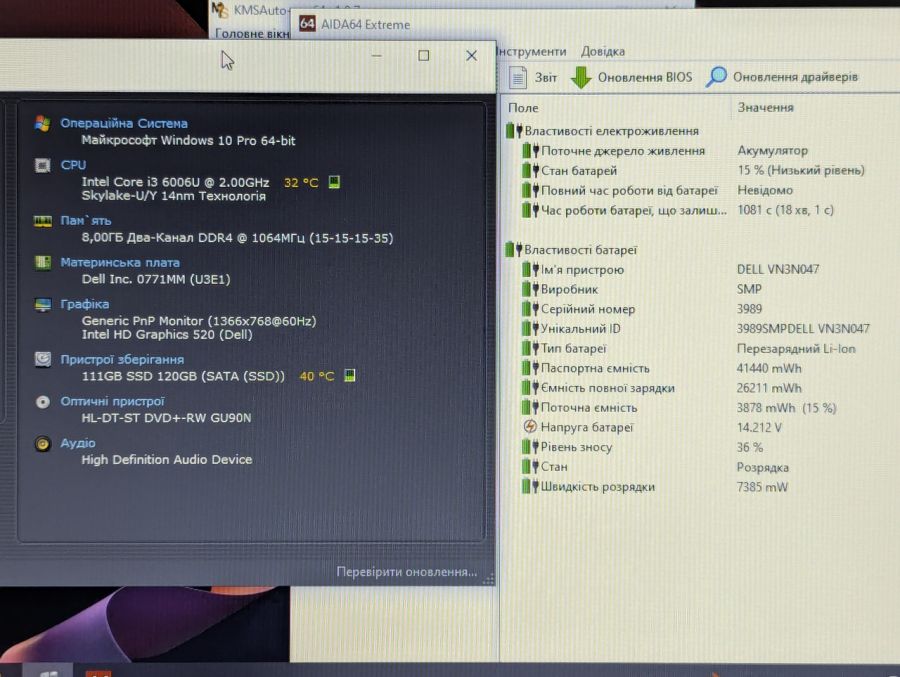Open the Аудіо section link
Viewport: 900px width, 677px height.
pyautogui.click(x=78, y=443)
